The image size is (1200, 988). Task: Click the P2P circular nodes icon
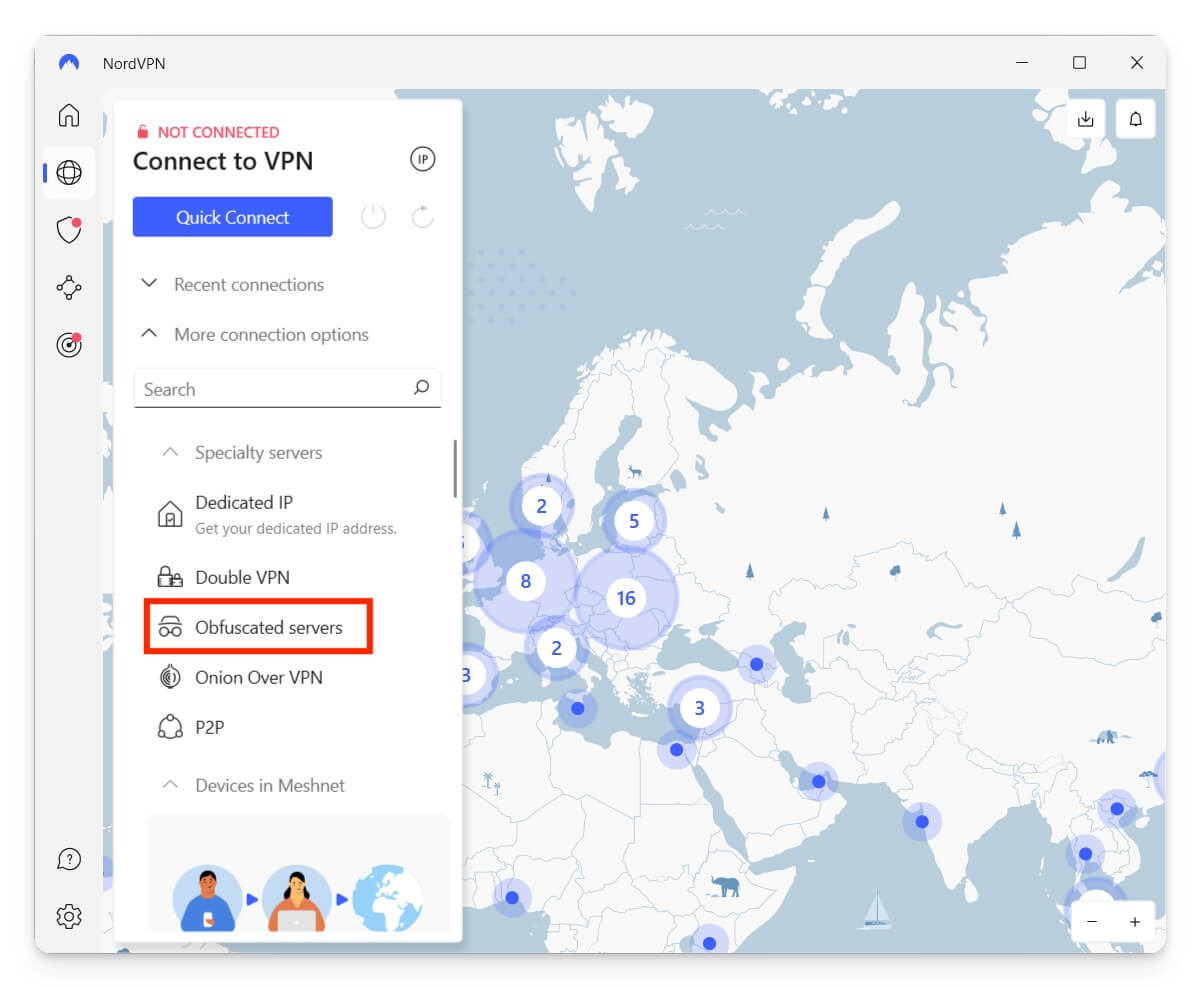(171, 727)
